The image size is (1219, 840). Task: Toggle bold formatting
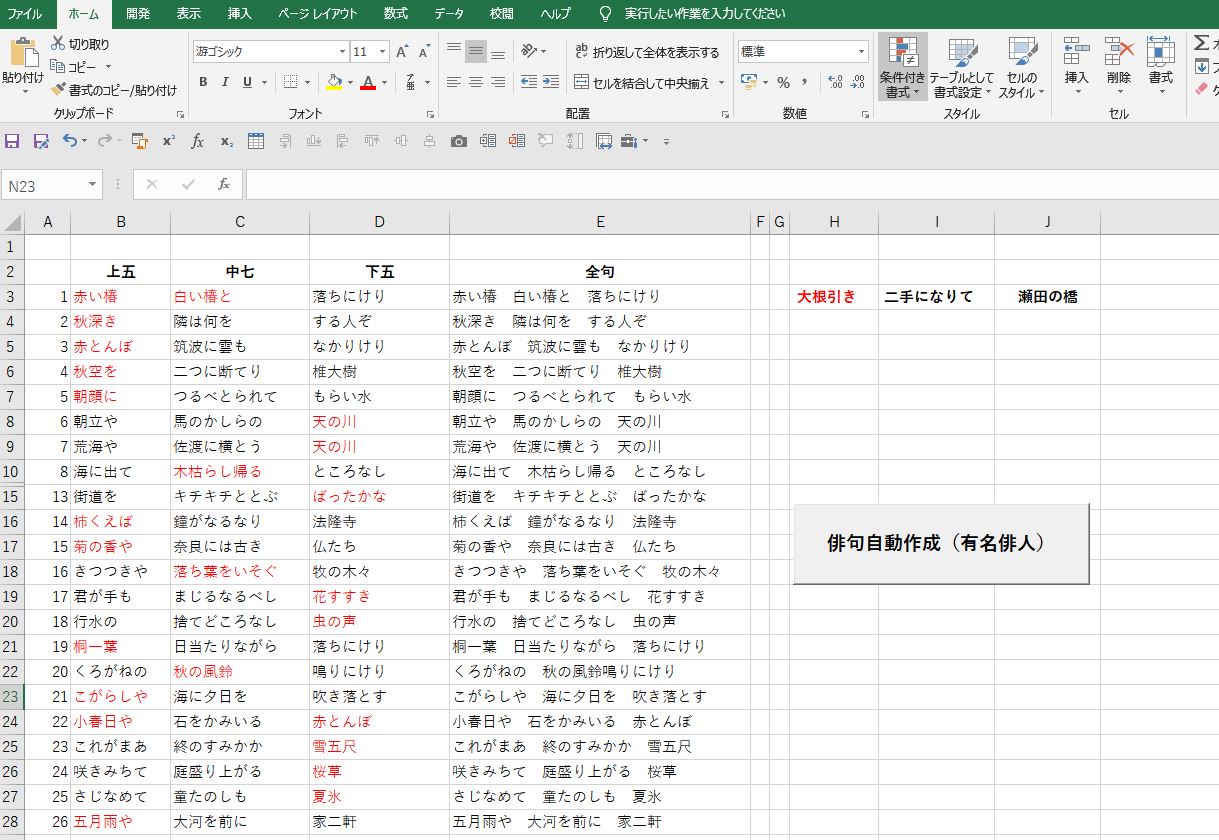pyautogui.click(x=203, y=82)
